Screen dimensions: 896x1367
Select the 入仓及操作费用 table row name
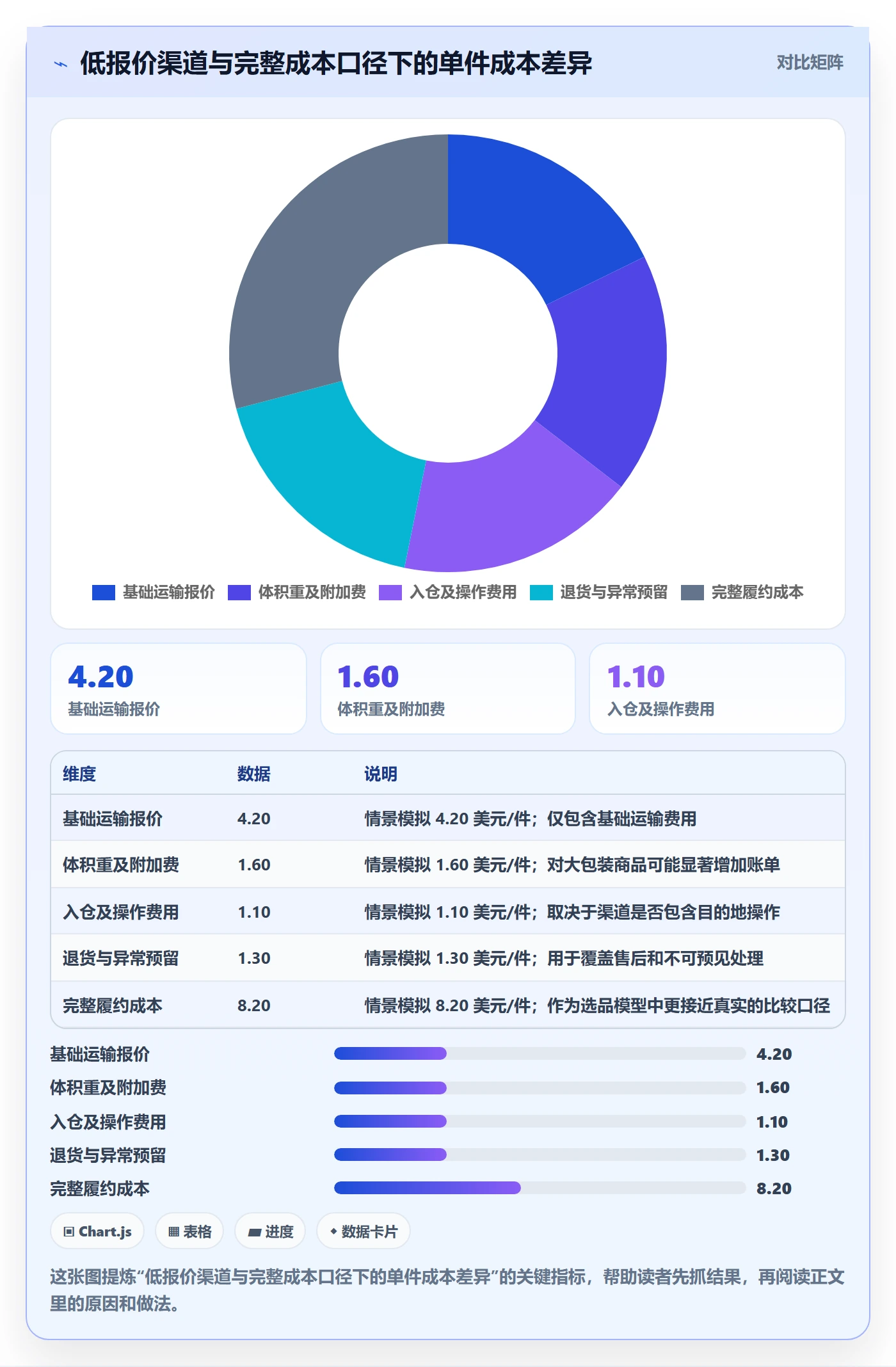click(121, 912)
